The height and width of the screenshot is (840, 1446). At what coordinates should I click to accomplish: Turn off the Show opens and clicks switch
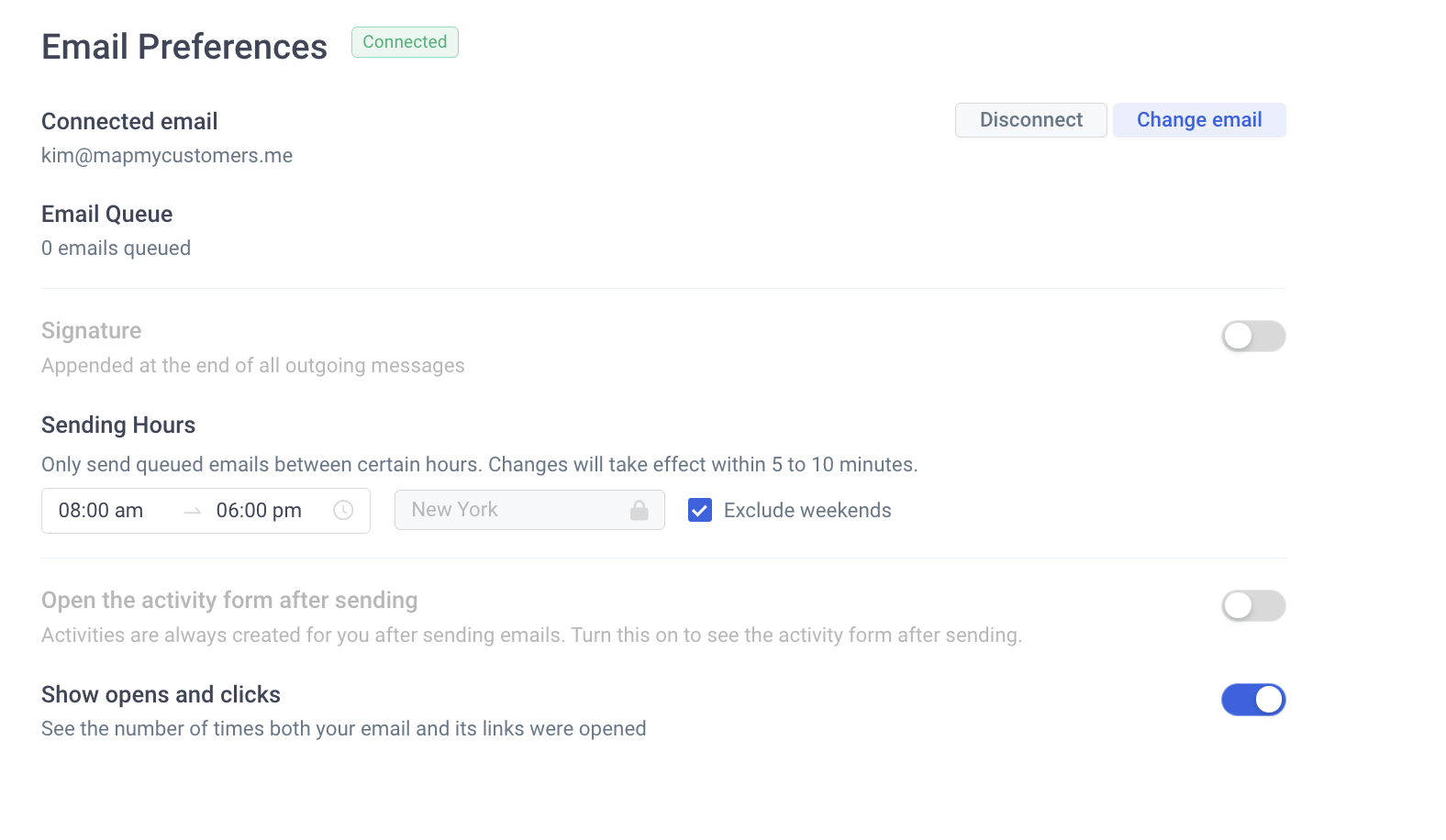[1253, 700]
